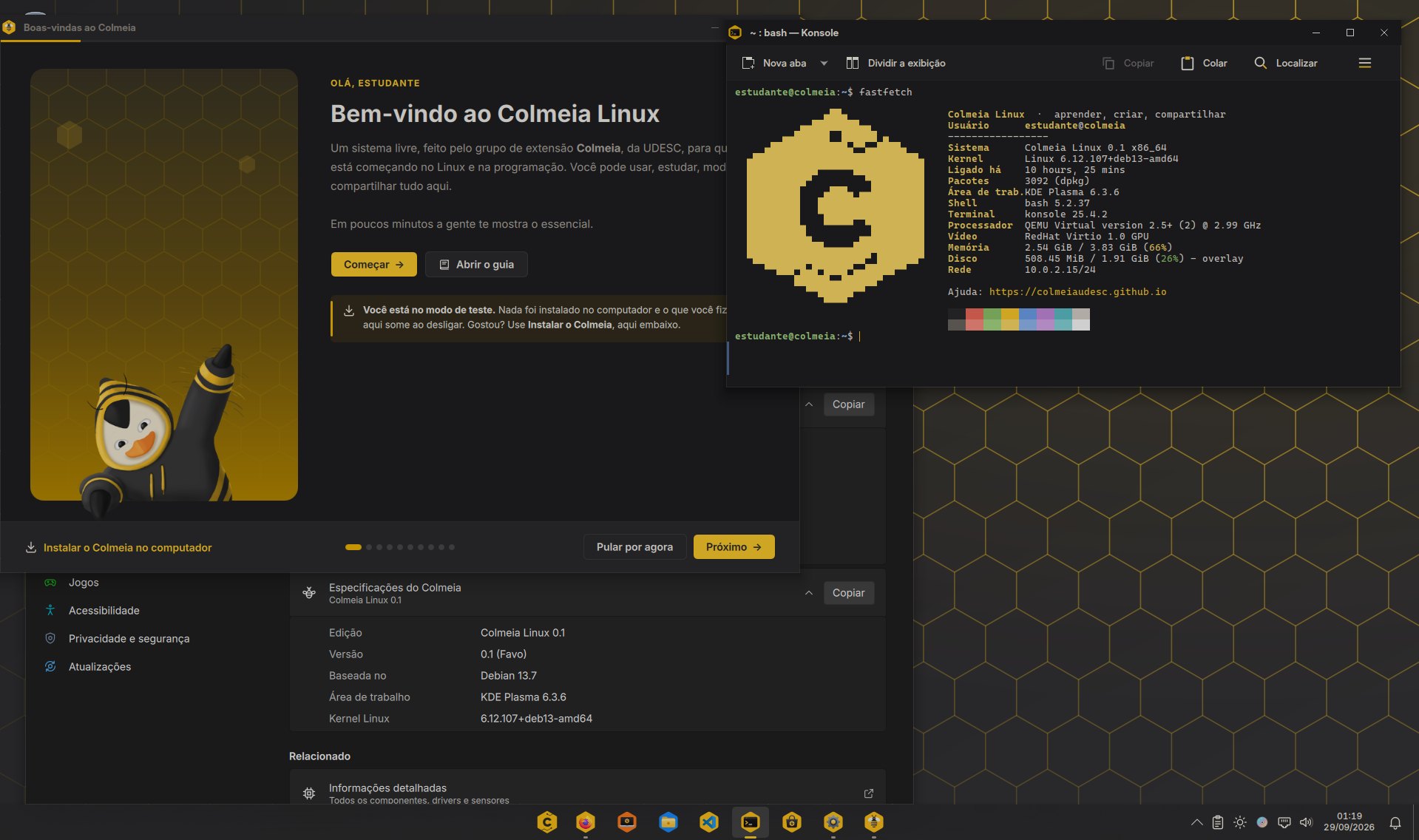Click the Debian 13.7 value
The height and width of the screenshot is (840, 1419).
509,676
